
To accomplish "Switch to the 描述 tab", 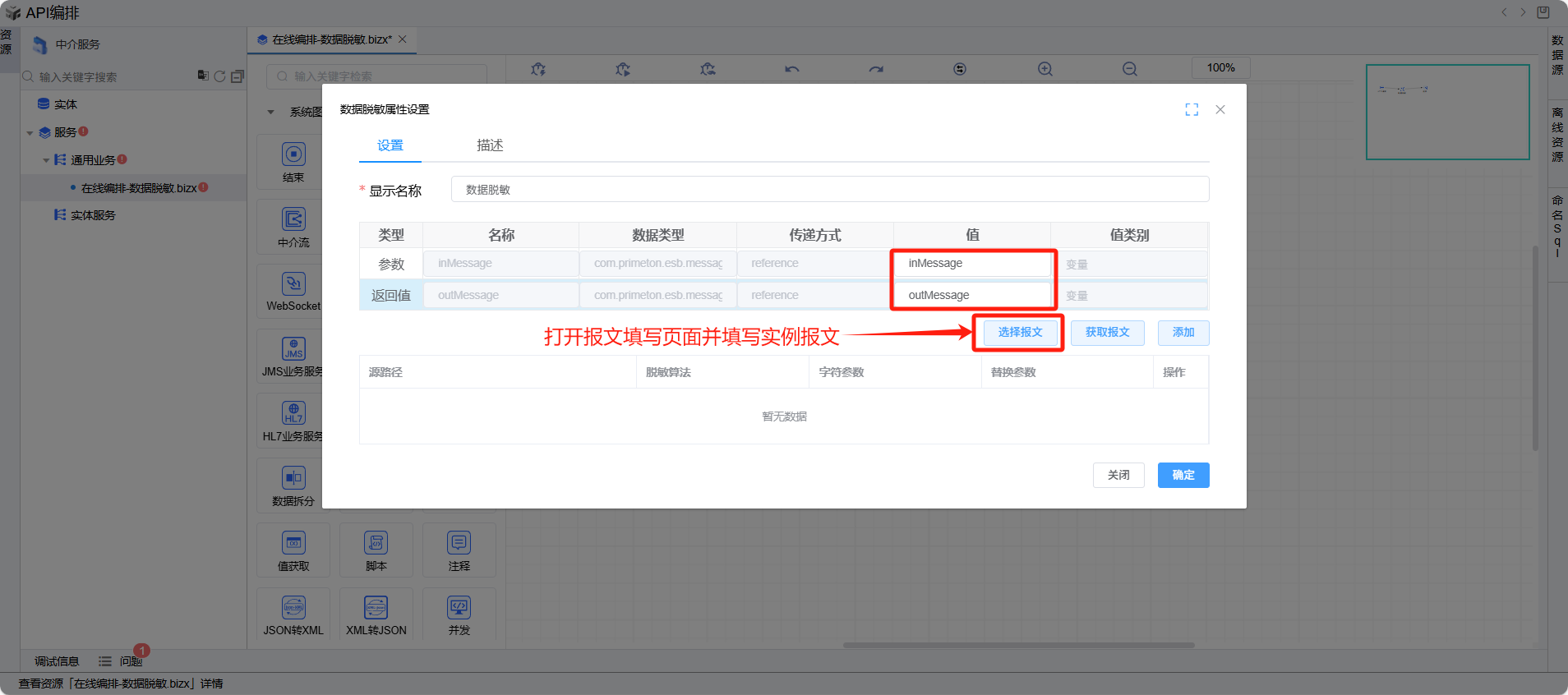I will 490,145.
